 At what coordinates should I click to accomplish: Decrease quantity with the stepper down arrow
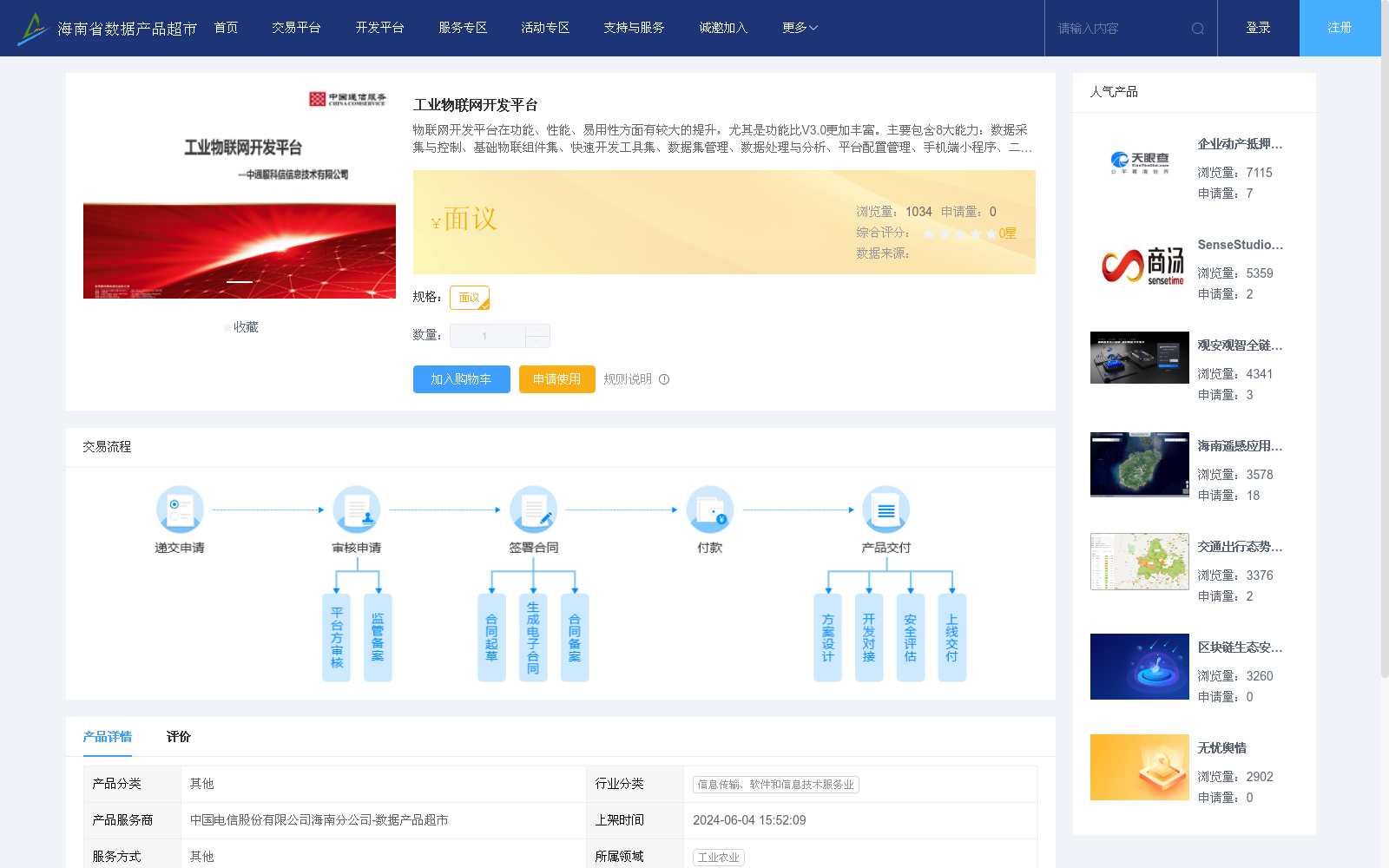coord(538,342)
